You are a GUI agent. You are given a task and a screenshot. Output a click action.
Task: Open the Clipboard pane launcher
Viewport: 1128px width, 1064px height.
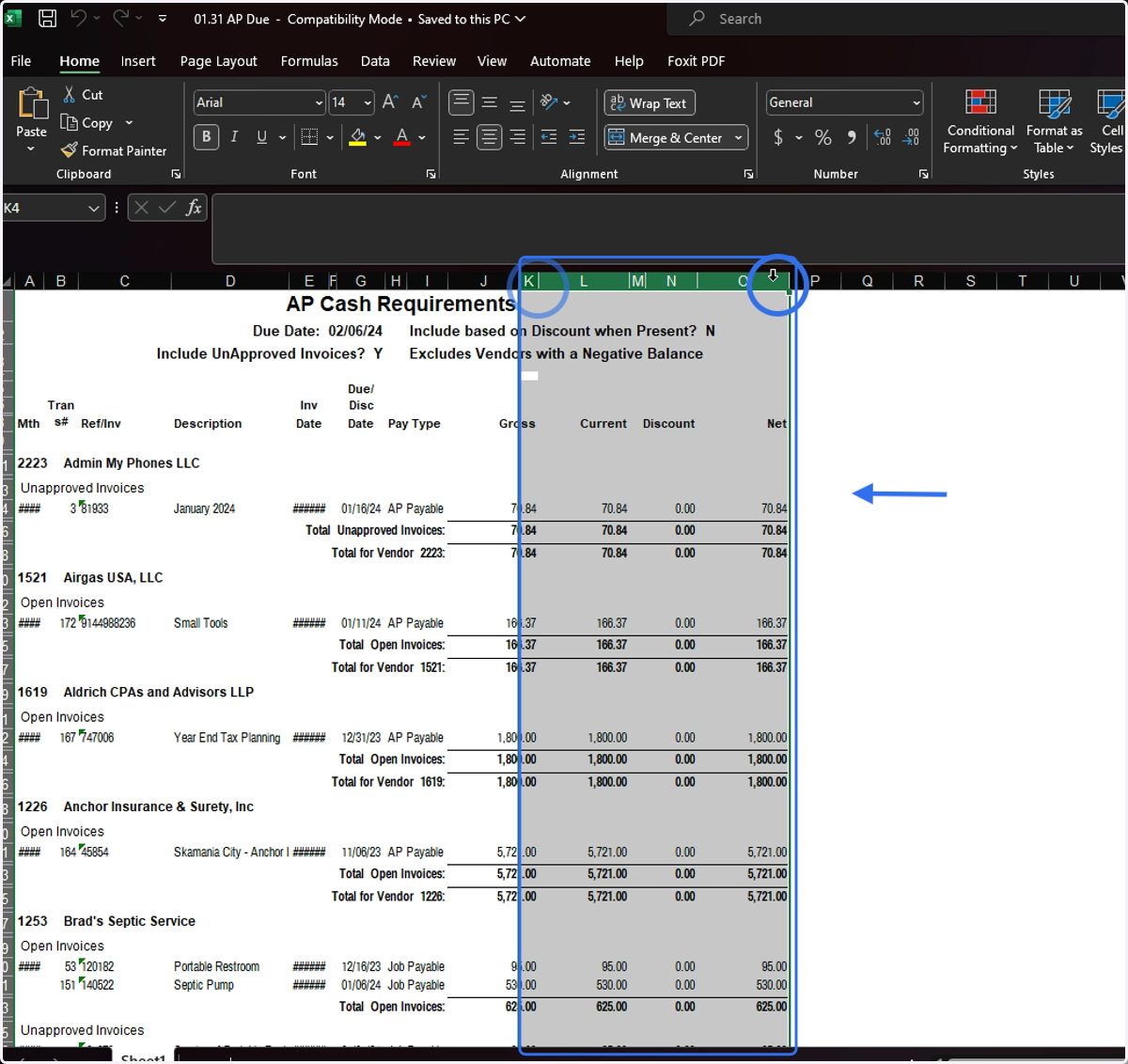coord(176,174)
